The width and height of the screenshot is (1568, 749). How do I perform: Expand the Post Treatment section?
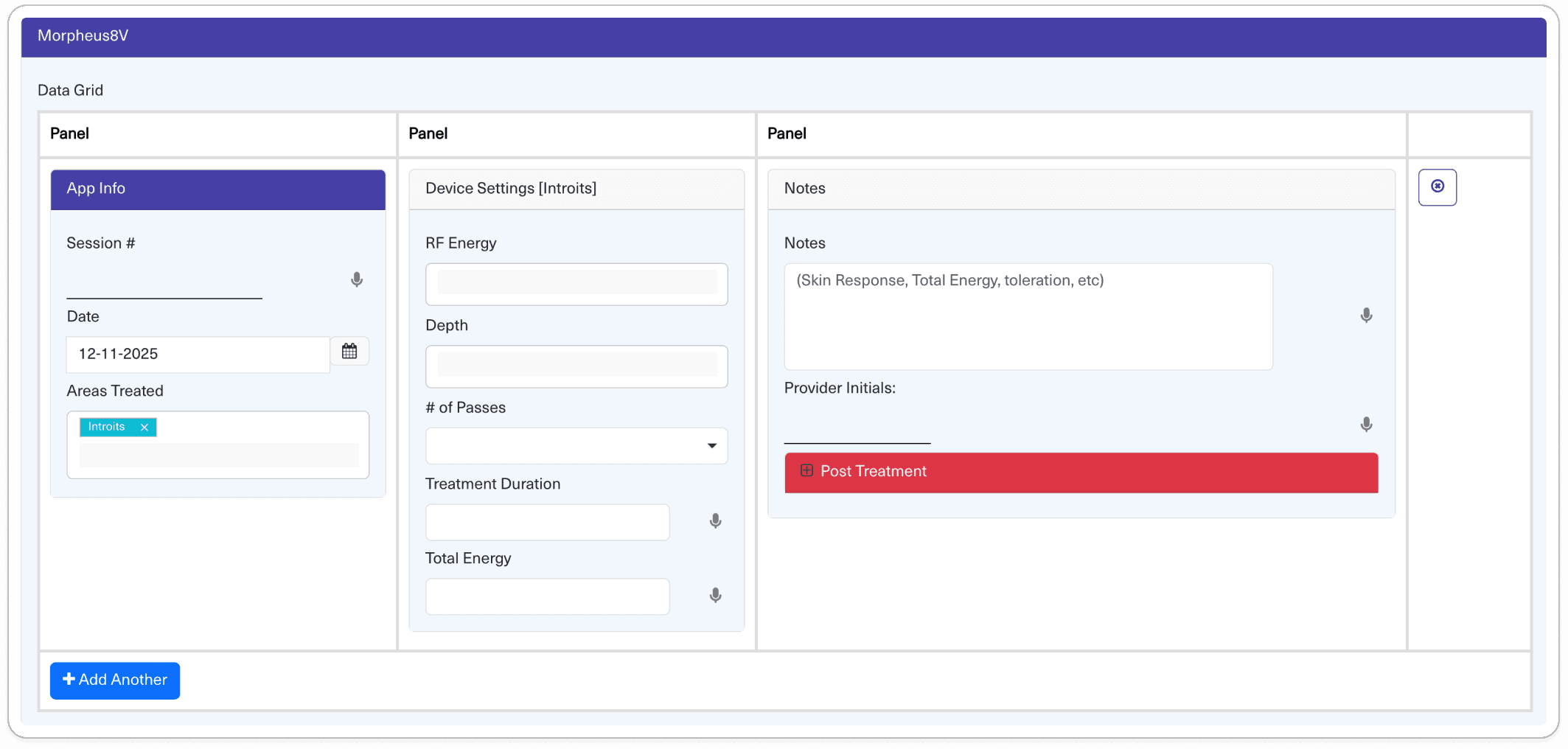click(1081, 473)
